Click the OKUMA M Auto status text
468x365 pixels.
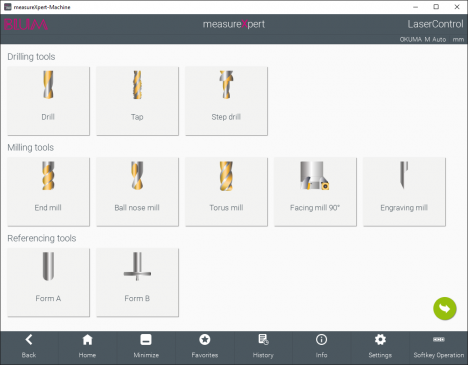[423, 39]
